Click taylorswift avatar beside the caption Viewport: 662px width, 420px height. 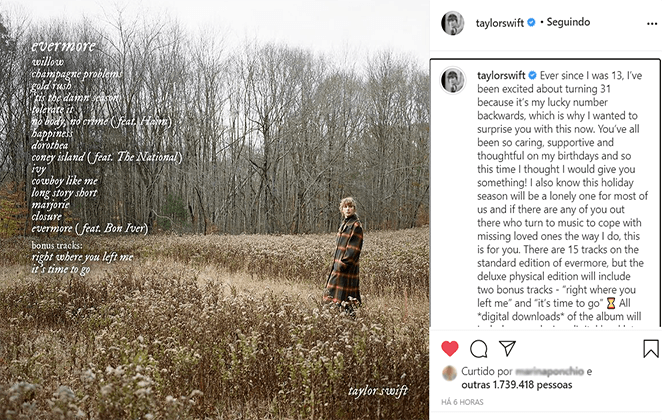click(453, 81)
